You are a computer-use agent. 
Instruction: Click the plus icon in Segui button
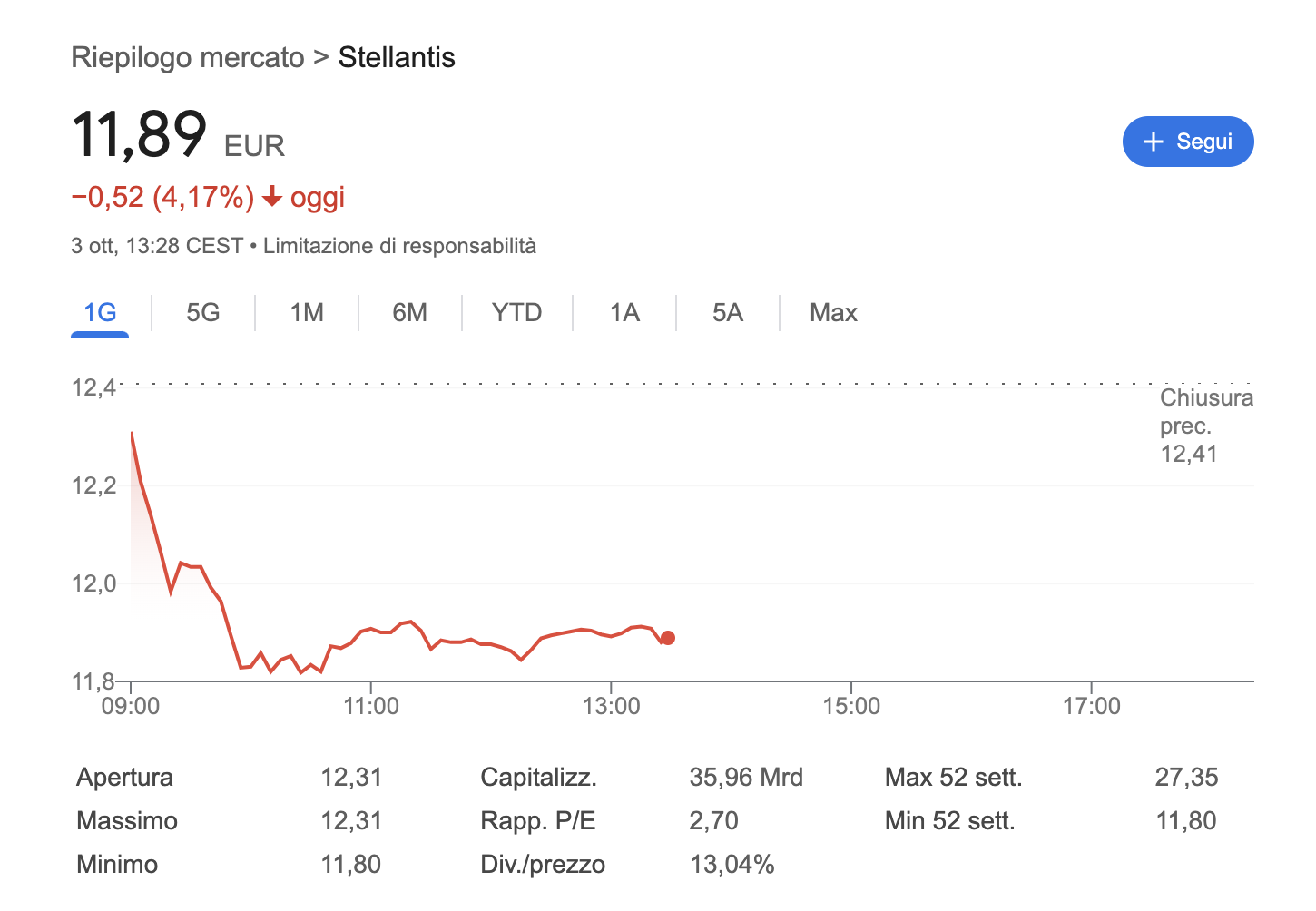coord(1154,142)
